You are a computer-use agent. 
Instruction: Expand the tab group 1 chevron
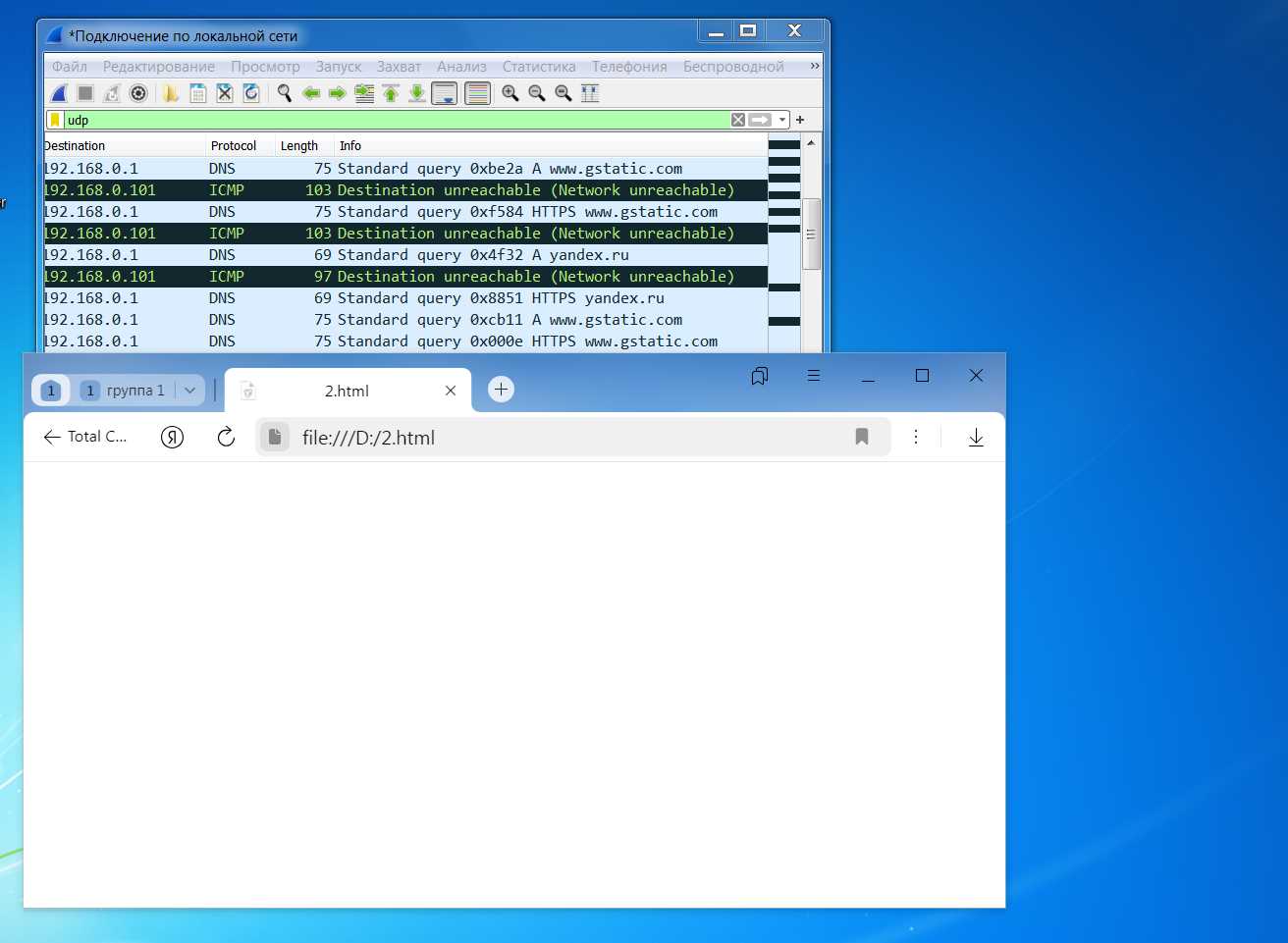coord(190,391)
